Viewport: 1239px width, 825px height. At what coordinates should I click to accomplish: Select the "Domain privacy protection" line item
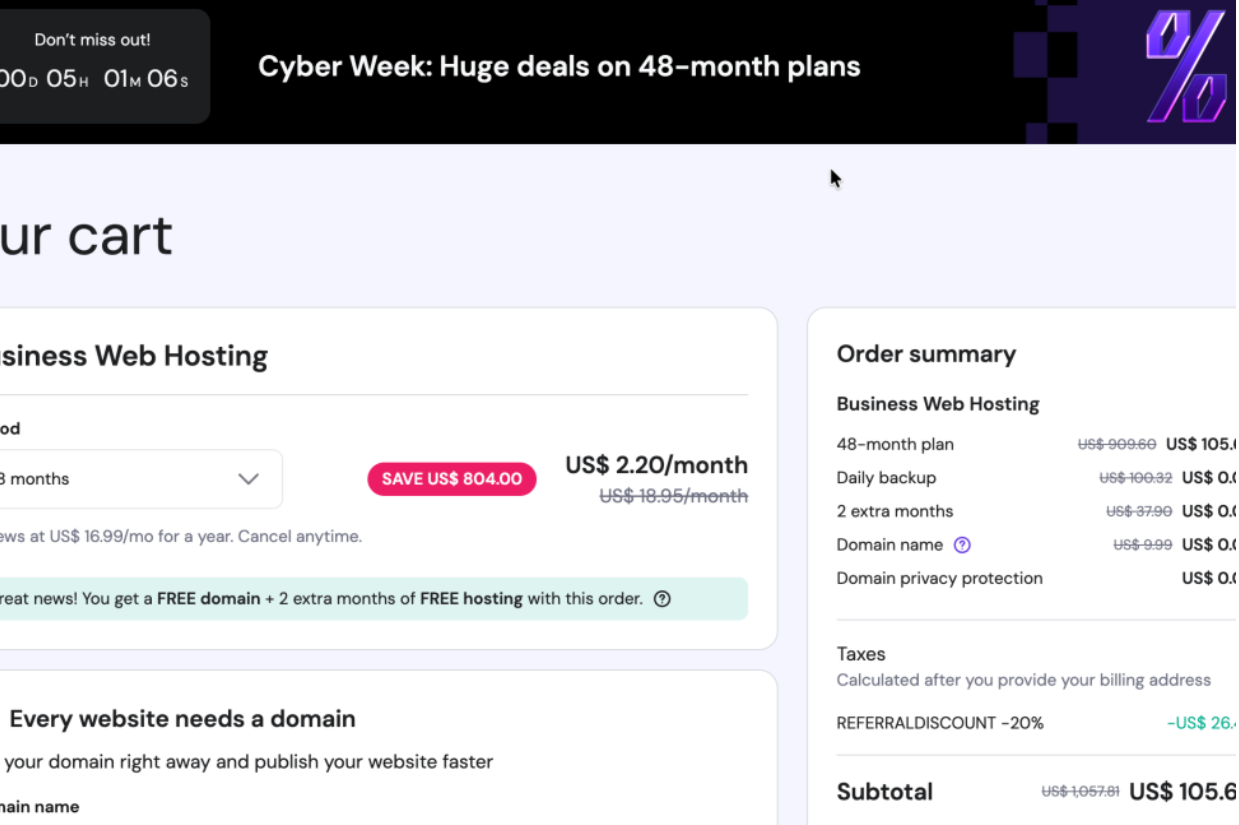pyautogui.click(x=939, y=578)
